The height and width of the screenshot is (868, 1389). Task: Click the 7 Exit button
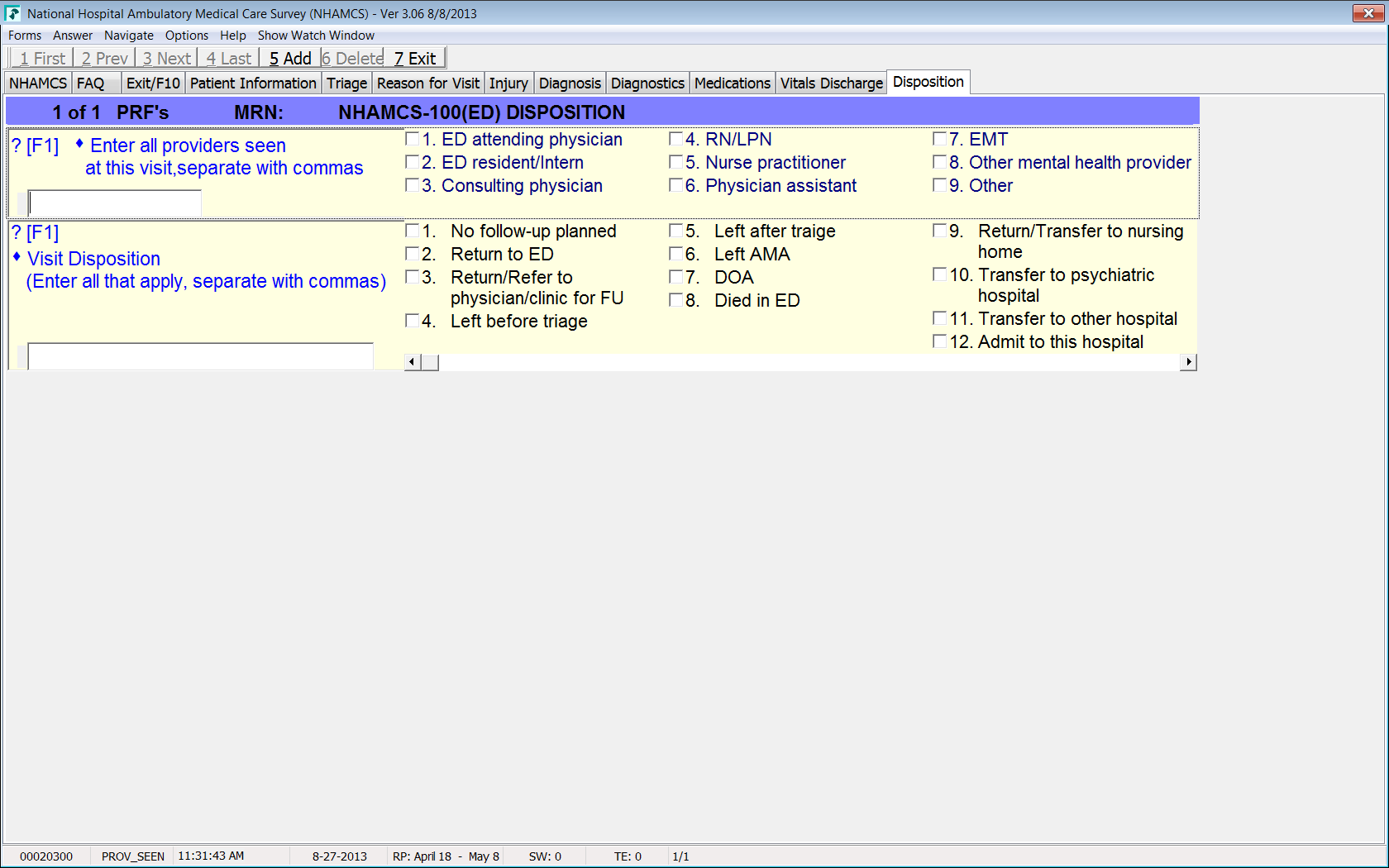(x=415, y=59)
